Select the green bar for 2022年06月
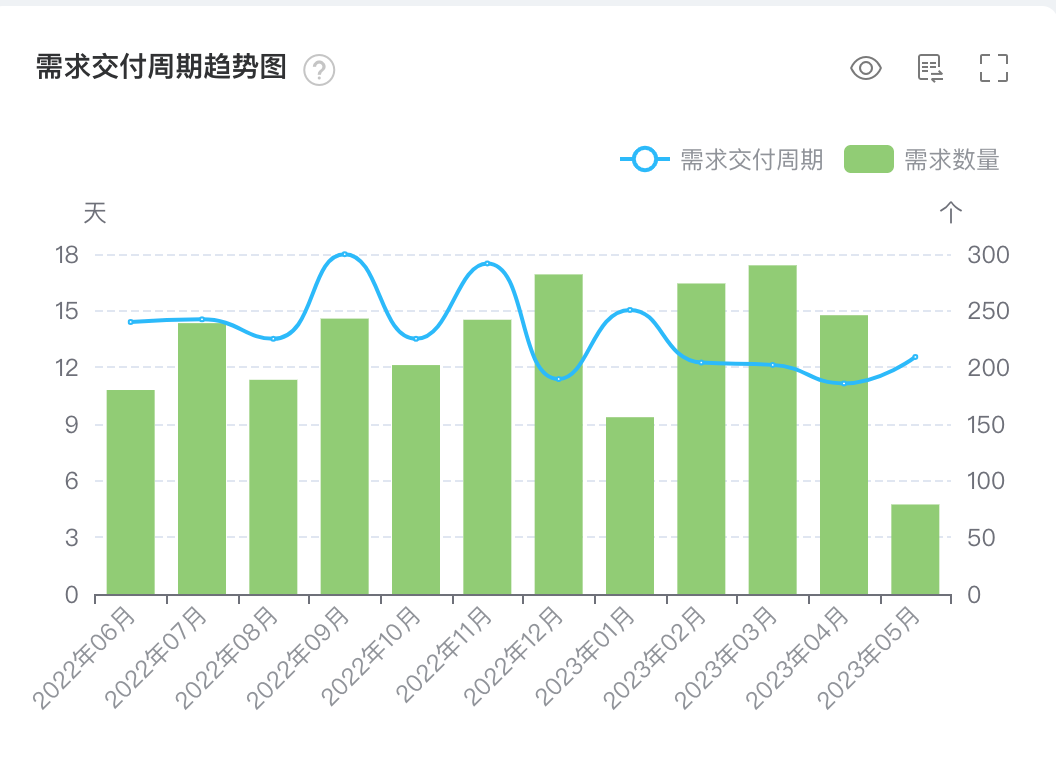The width and height of the screenshot is (1056, 768). pyautogui.click(x=131, y=492)
